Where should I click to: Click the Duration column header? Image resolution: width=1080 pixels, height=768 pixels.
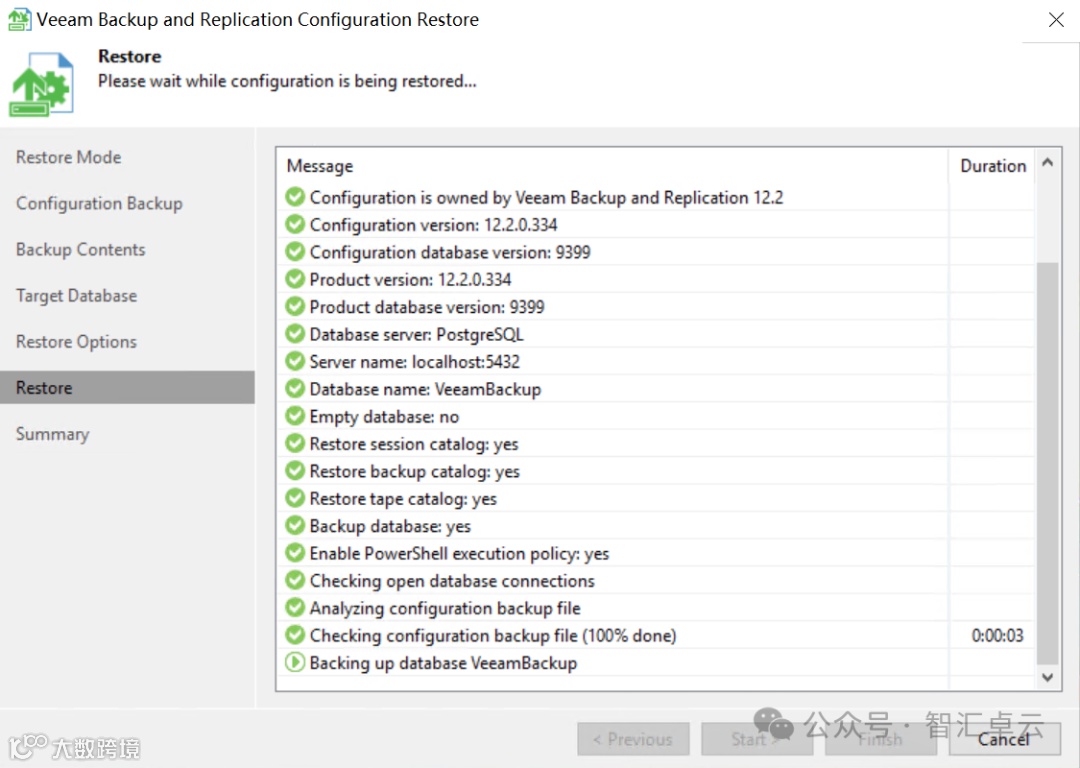click(x=993, y=166)
